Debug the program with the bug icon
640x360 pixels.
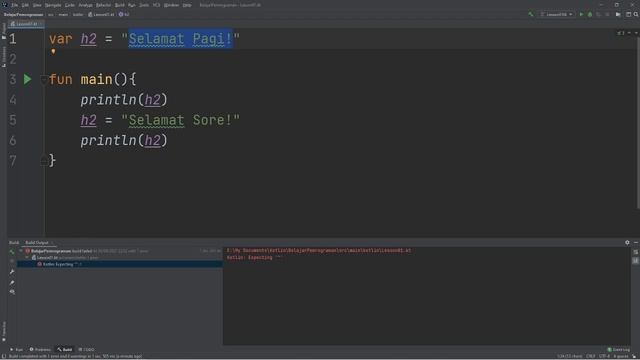coord(590,14)
